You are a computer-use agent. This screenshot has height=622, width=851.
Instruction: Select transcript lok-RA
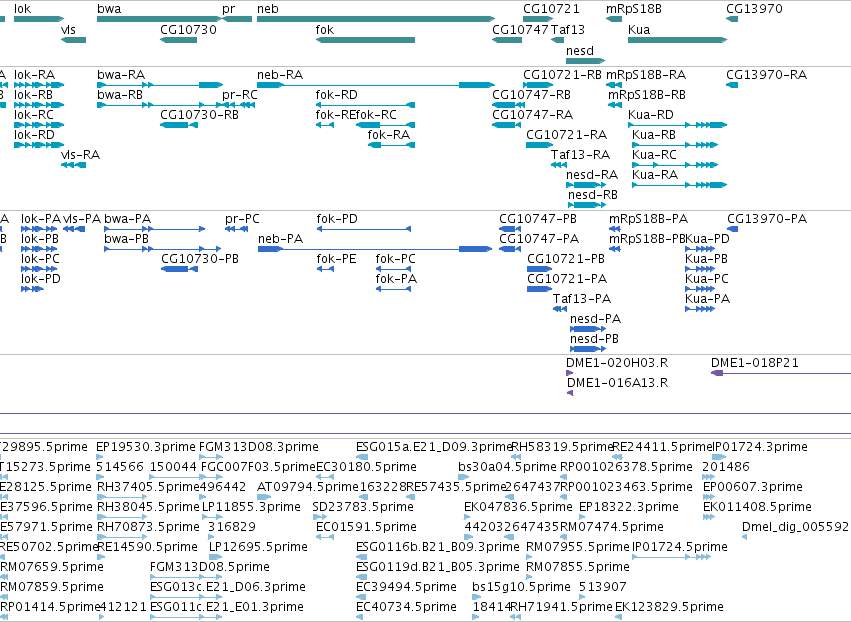click(x=34, y=74)
